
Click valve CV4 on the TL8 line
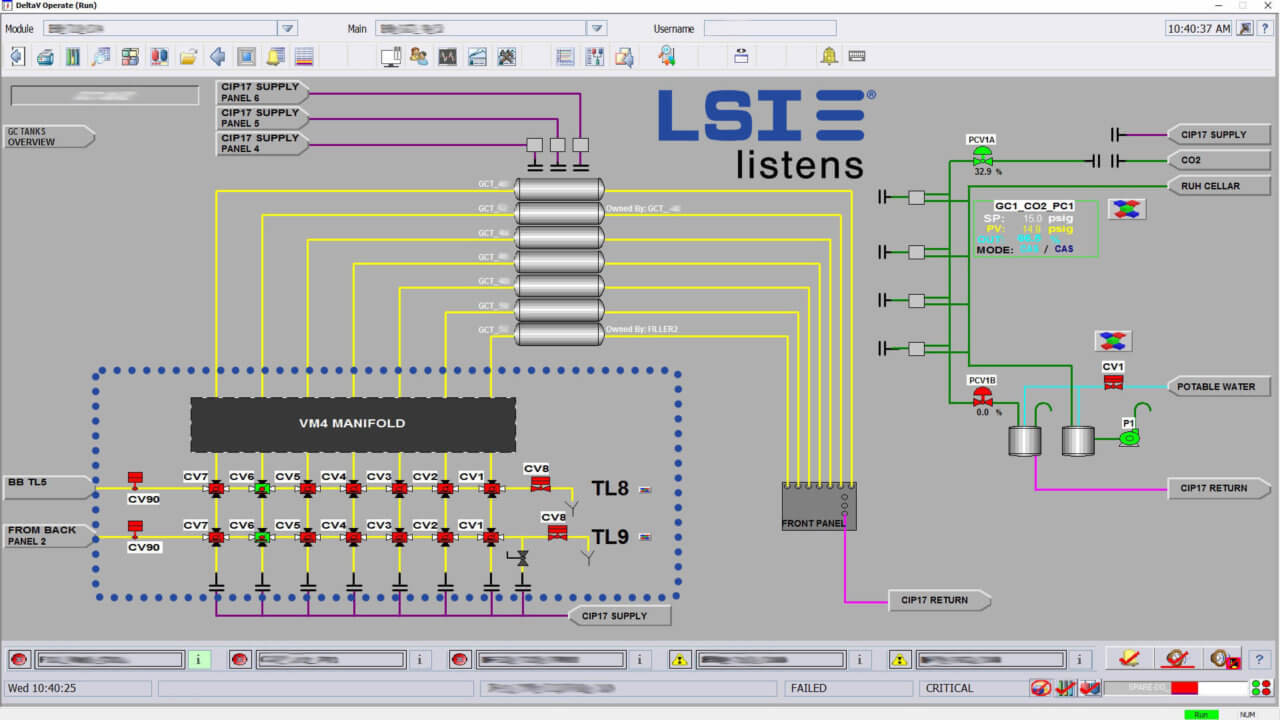click(x=354, y=488)
